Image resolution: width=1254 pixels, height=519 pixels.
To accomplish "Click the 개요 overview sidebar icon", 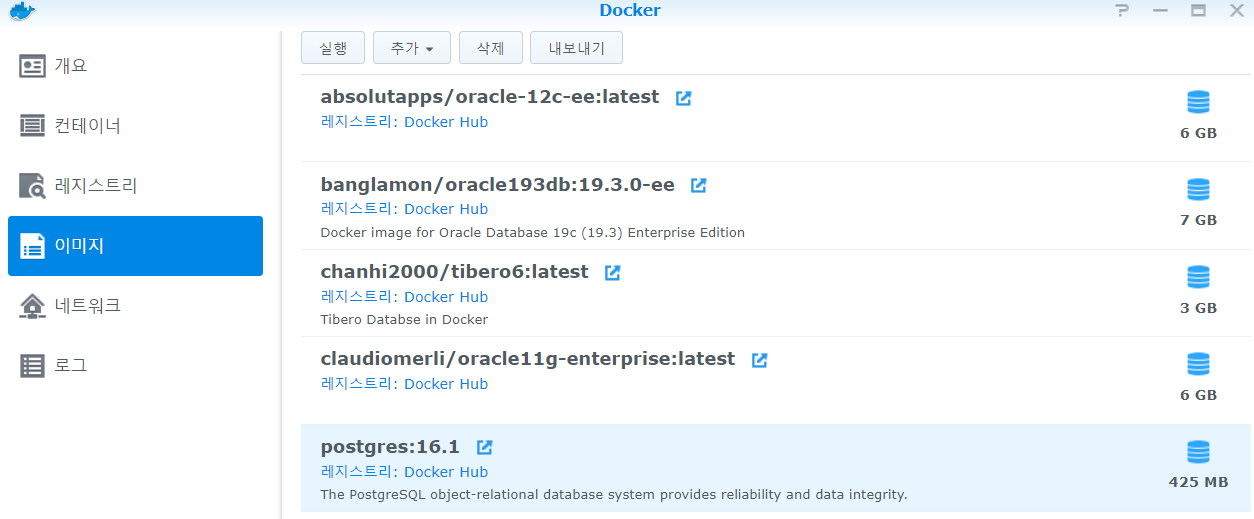I will click(33, 66).
